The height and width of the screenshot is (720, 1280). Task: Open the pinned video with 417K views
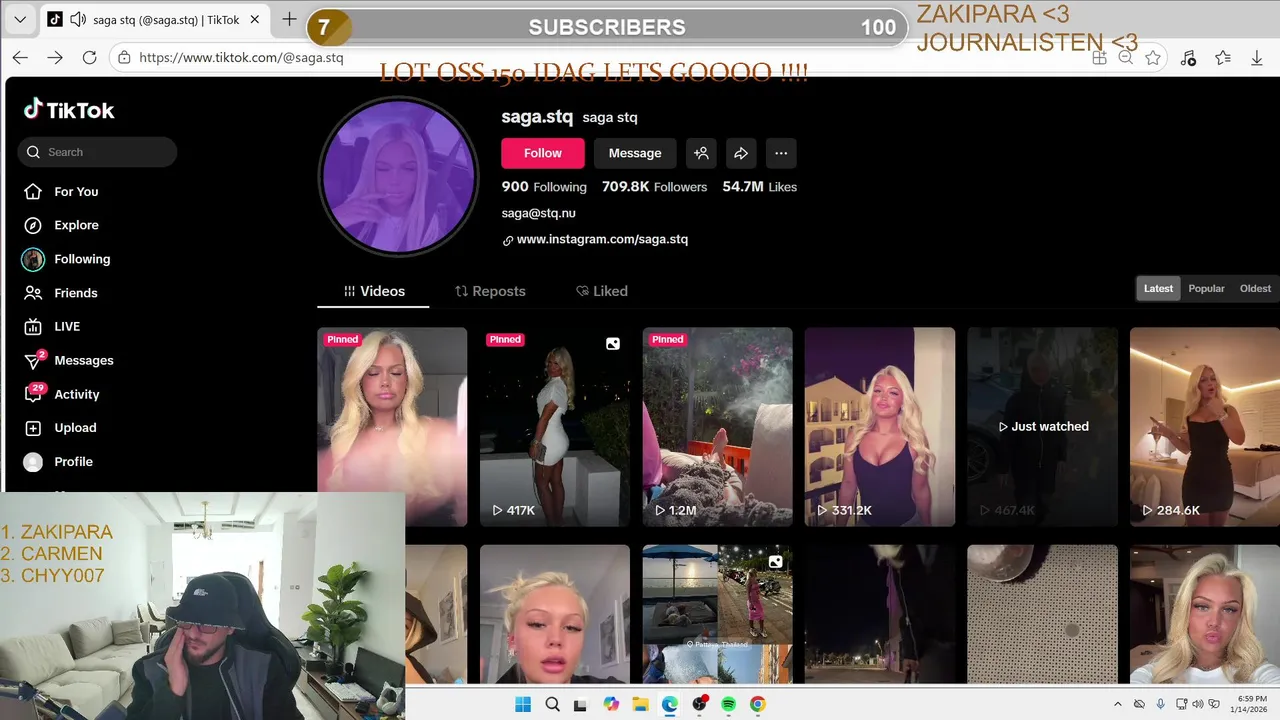tap(555, 427)
